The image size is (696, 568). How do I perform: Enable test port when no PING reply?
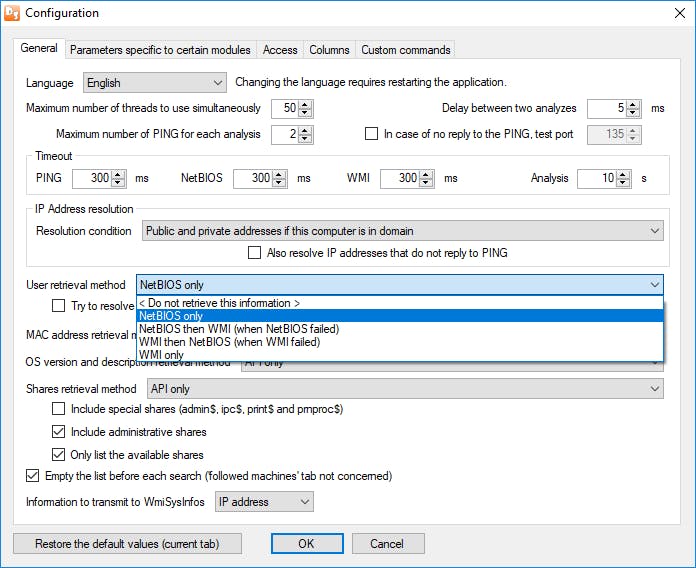(372, 134)
